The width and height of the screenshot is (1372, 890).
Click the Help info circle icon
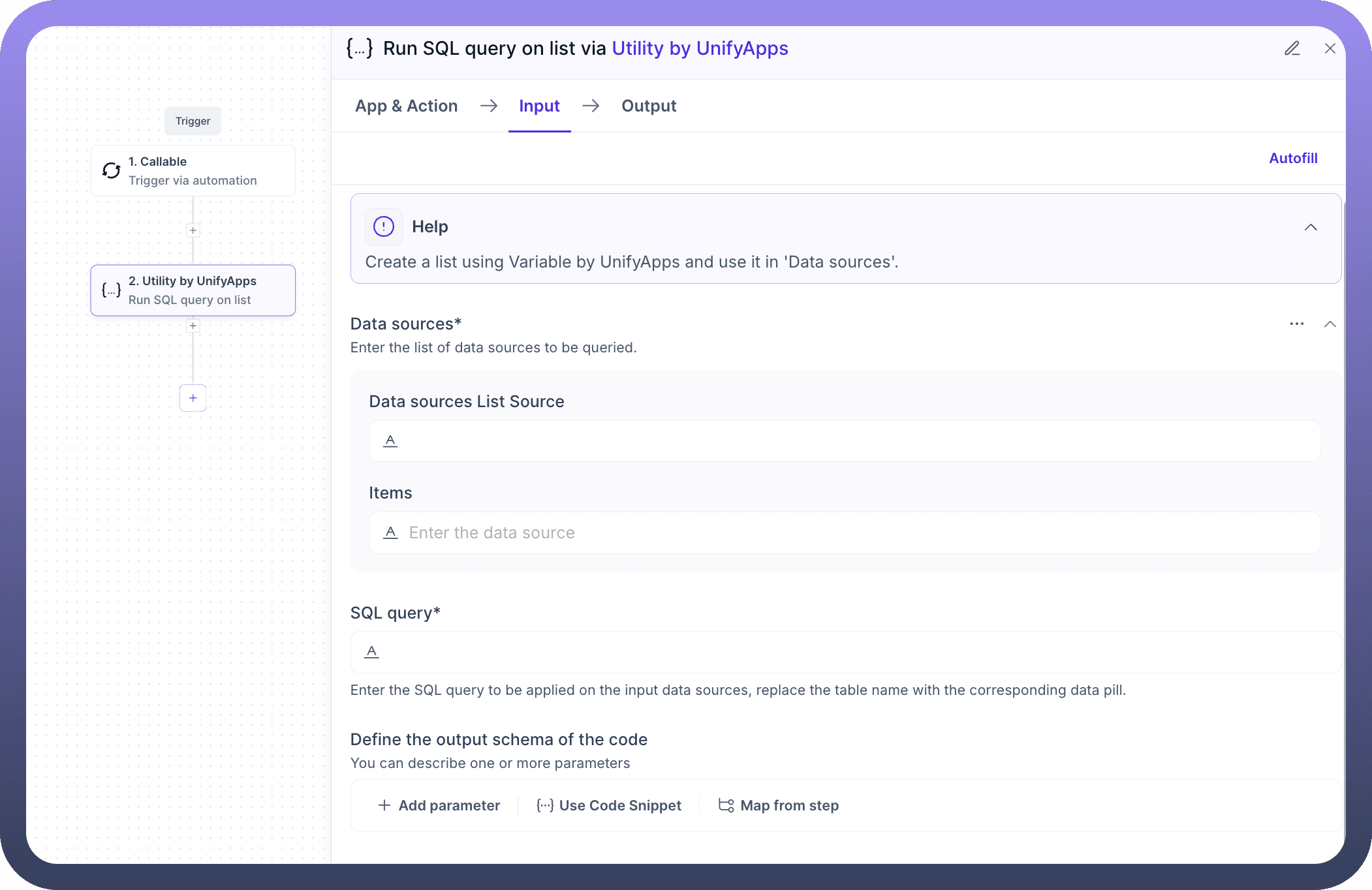point(383,226)
